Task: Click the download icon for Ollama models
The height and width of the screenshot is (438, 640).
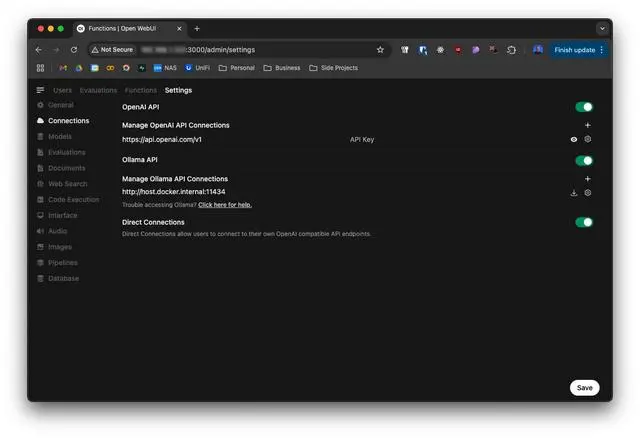Action: point(574,193)
